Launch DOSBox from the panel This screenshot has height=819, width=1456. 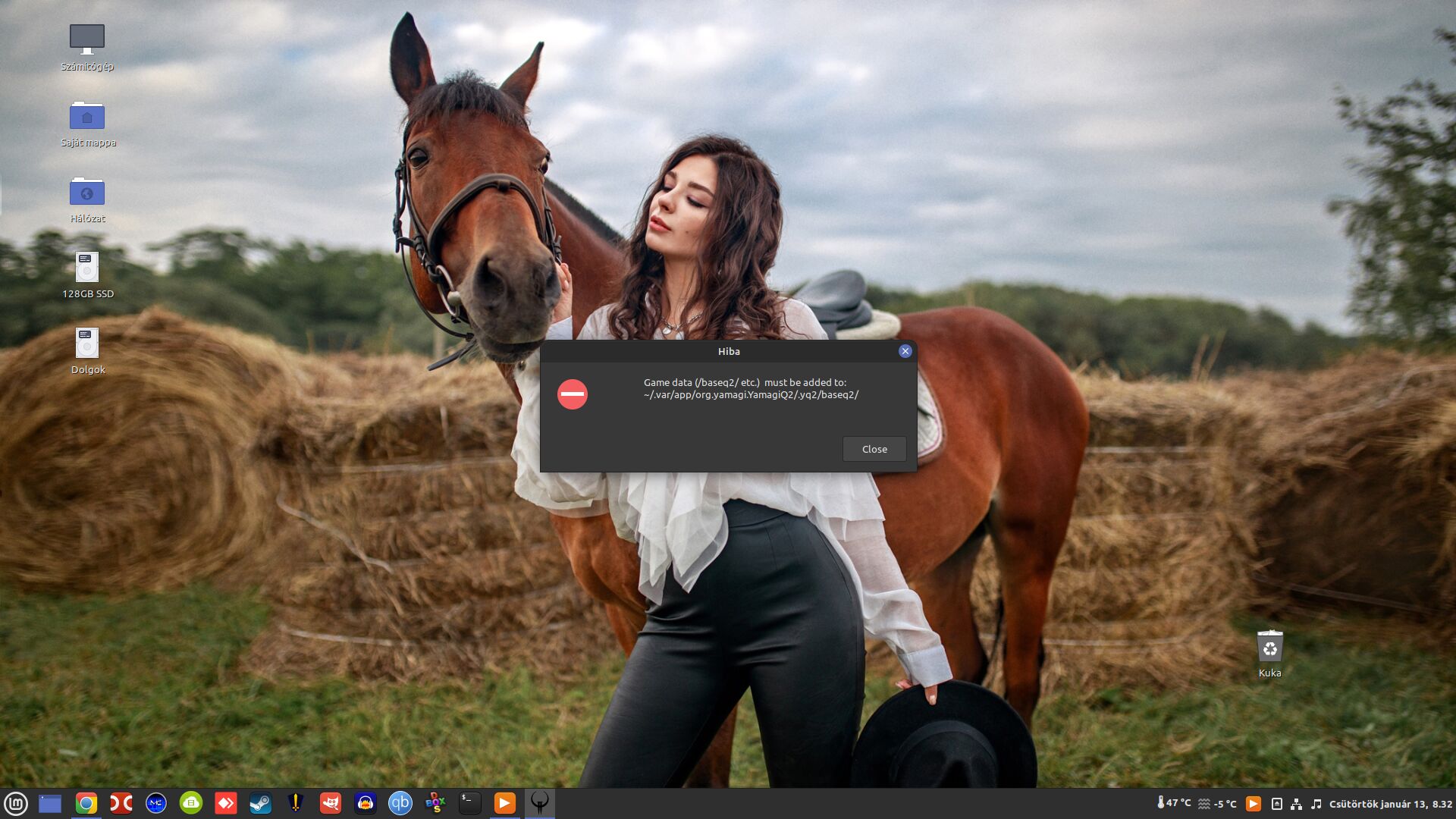435,803
